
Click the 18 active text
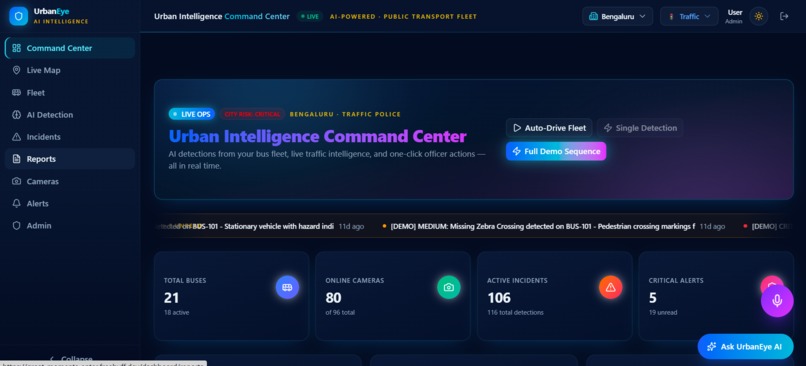tap(176, 313)
